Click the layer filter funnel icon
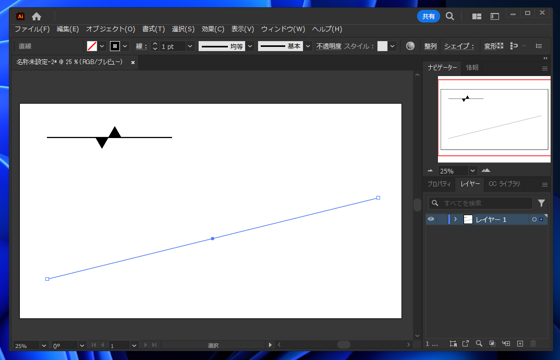The height and width of the screenshot is (360, 560). (541, 203)
